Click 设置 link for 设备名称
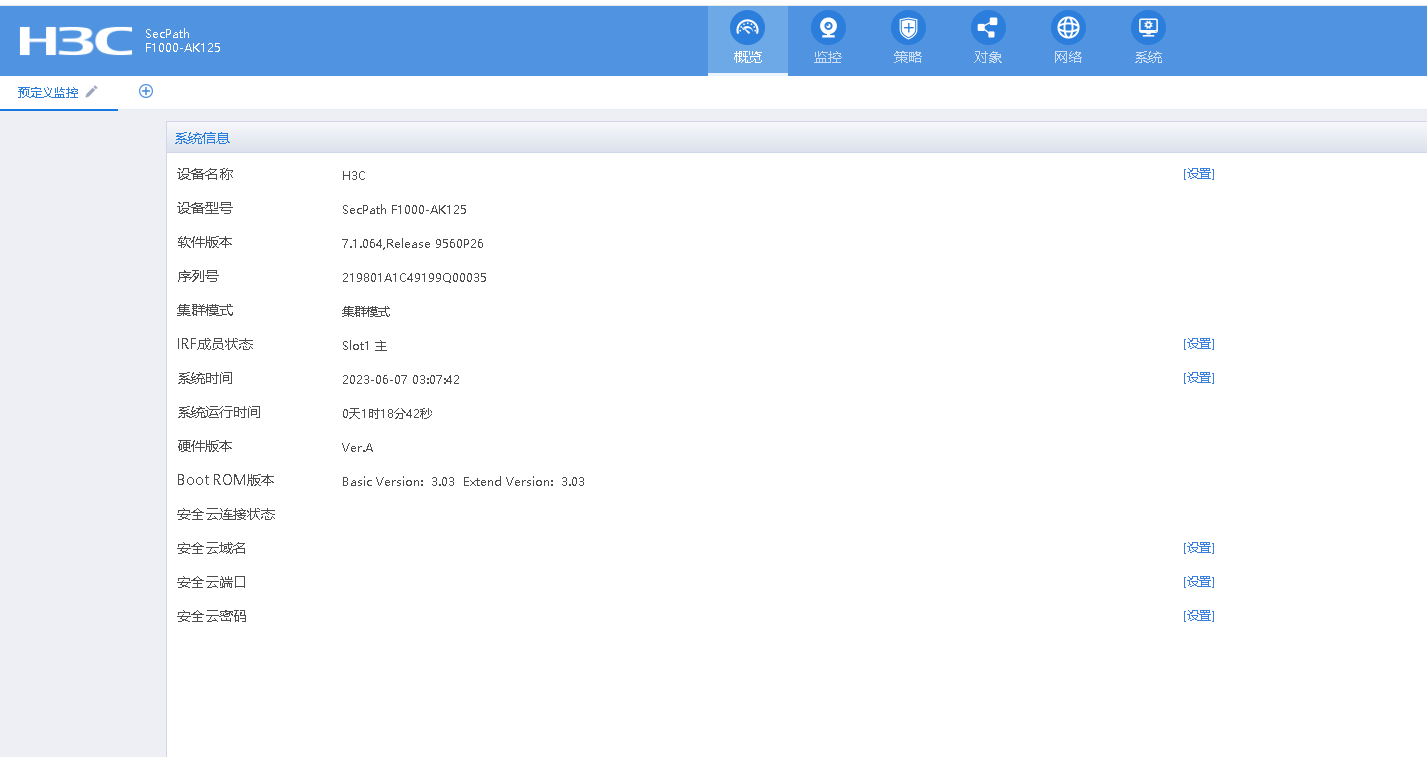 pos(1198,174)
